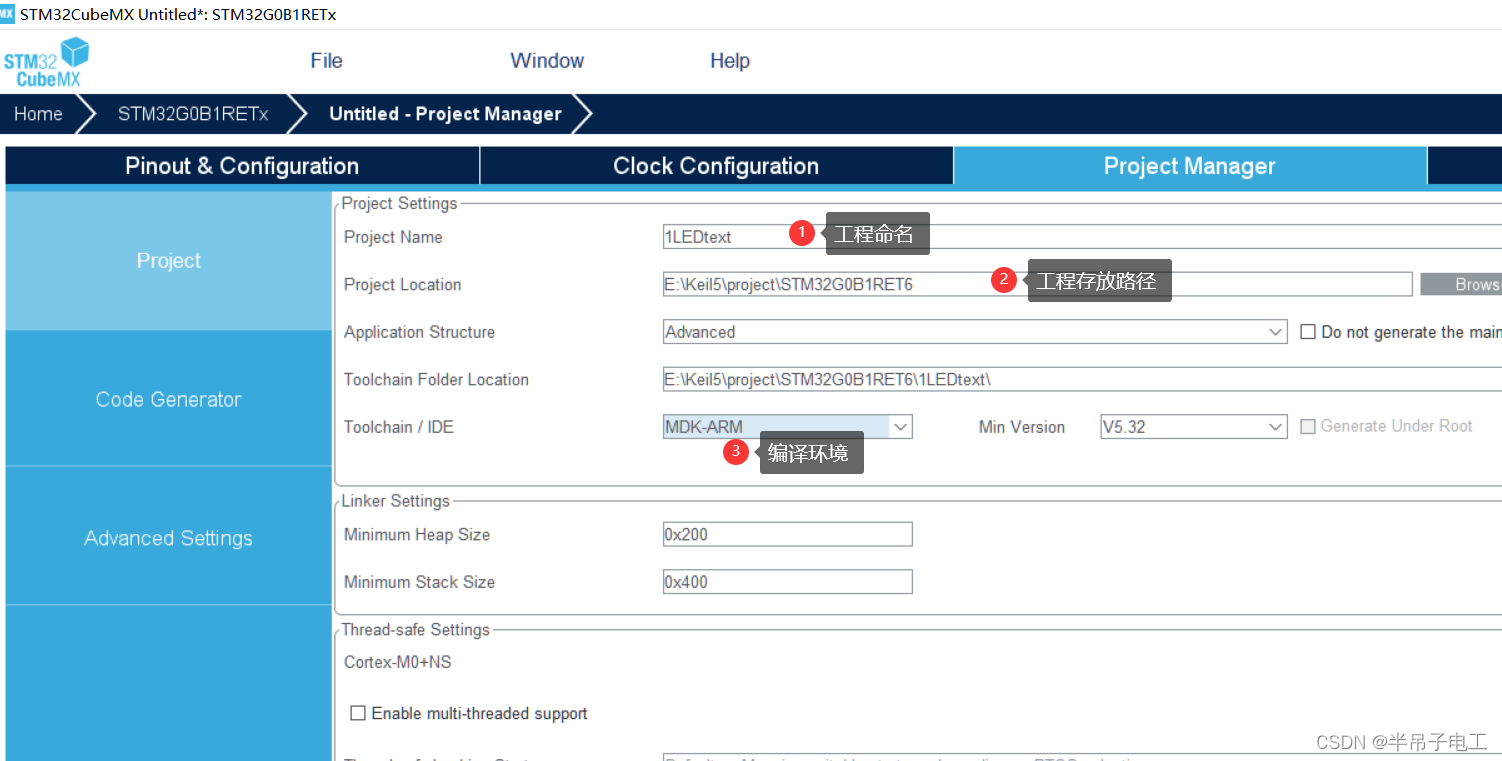Click the Toolchain Folder Location field
Screen dimensions: 1502x761
(1082, 379)
